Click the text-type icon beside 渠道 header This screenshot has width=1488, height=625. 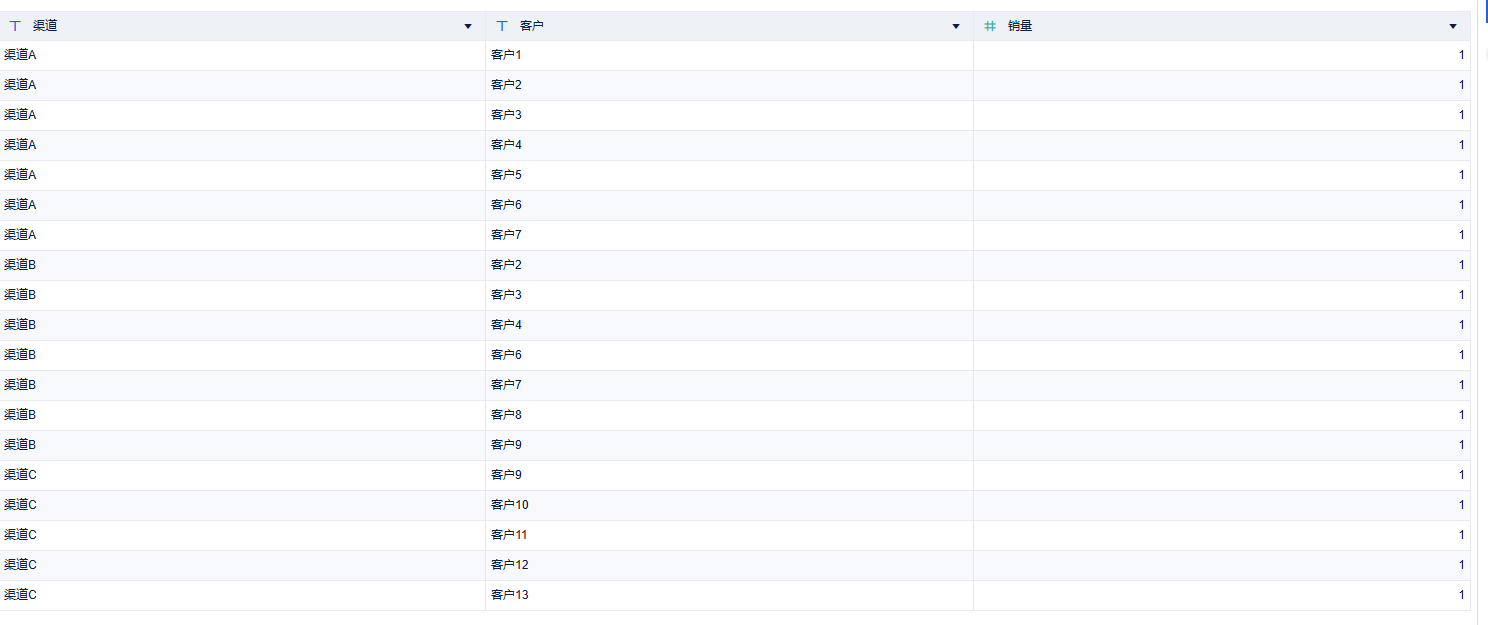coord(15,26)
